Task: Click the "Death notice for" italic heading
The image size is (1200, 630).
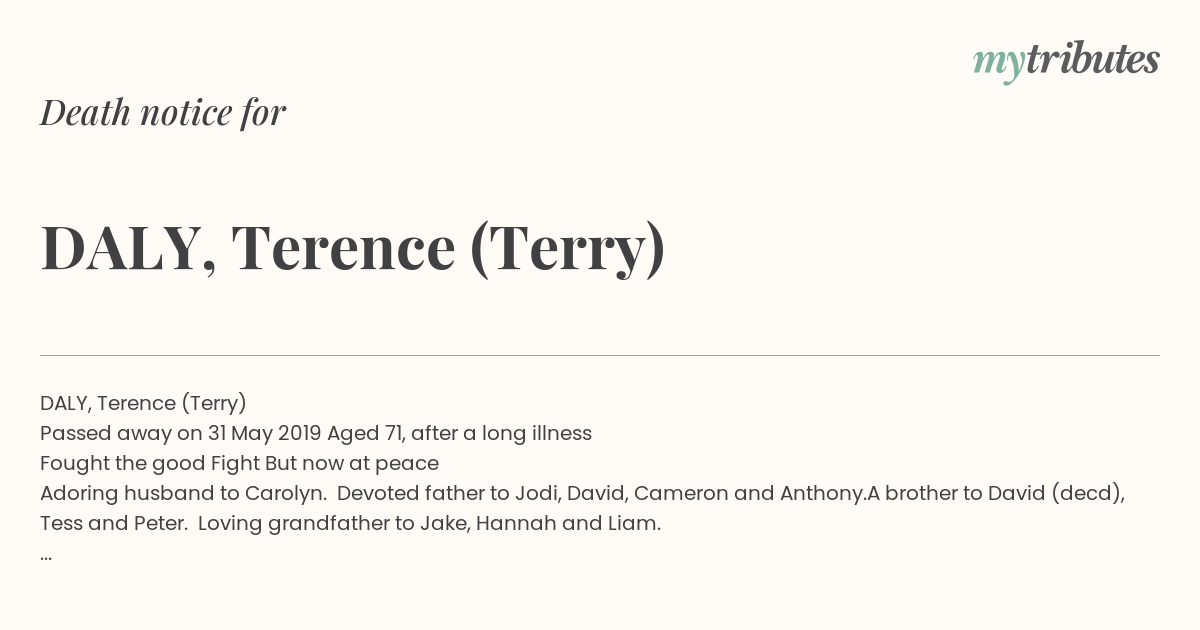Action: pyautogui.click(x=163, y=112)
